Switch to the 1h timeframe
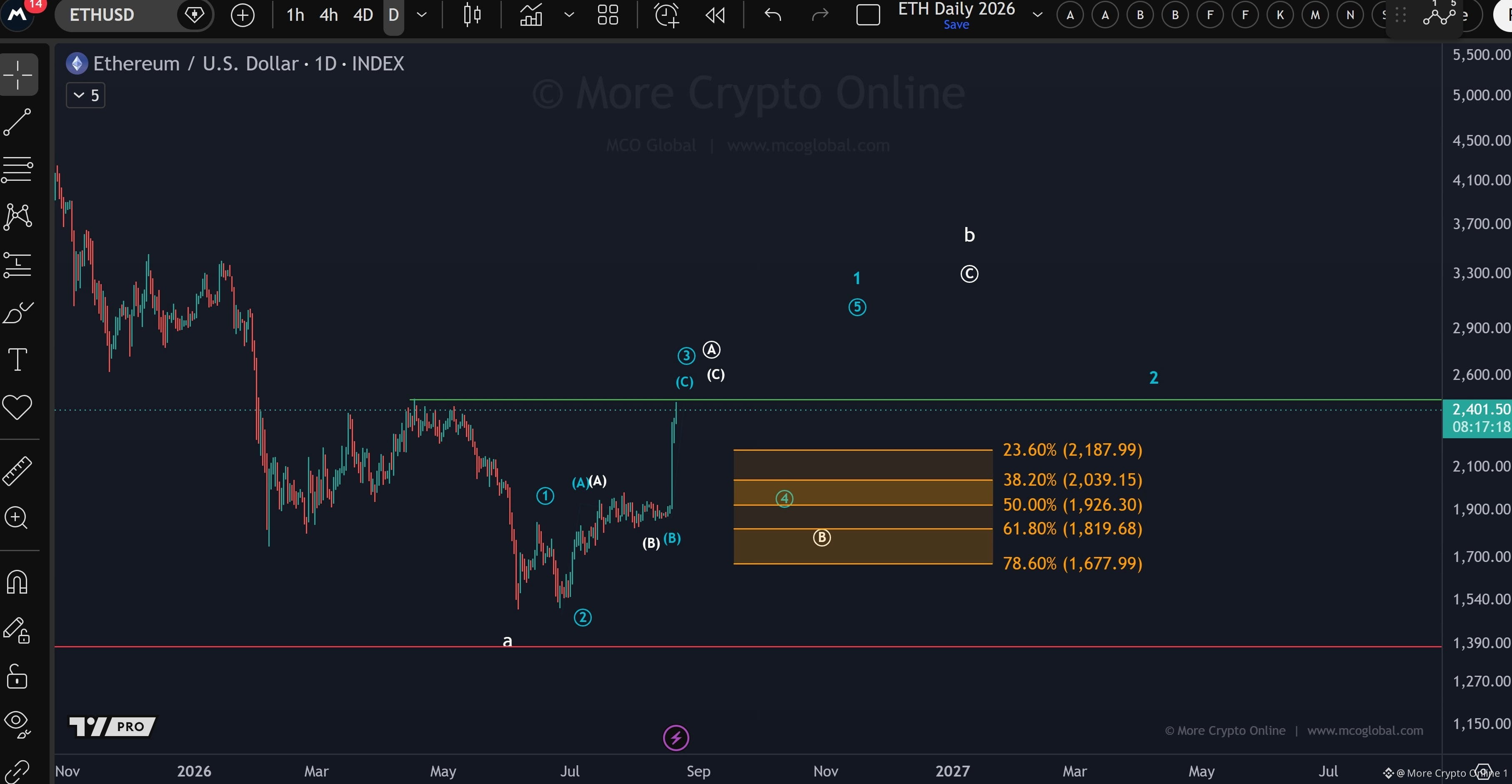This screenshot has width=1512, height=784. click(295, 15)
